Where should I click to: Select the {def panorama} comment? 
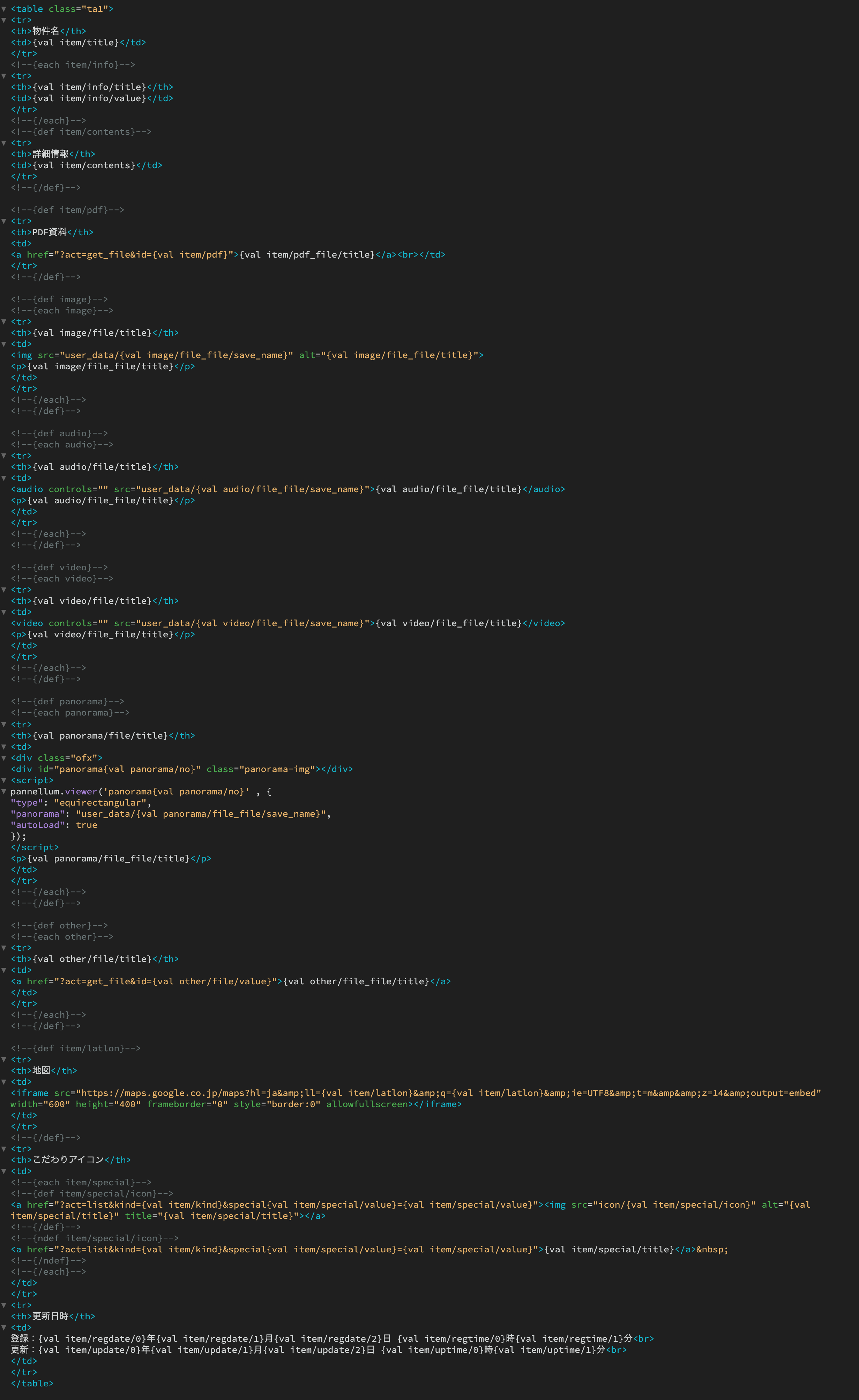pos(68,702)
